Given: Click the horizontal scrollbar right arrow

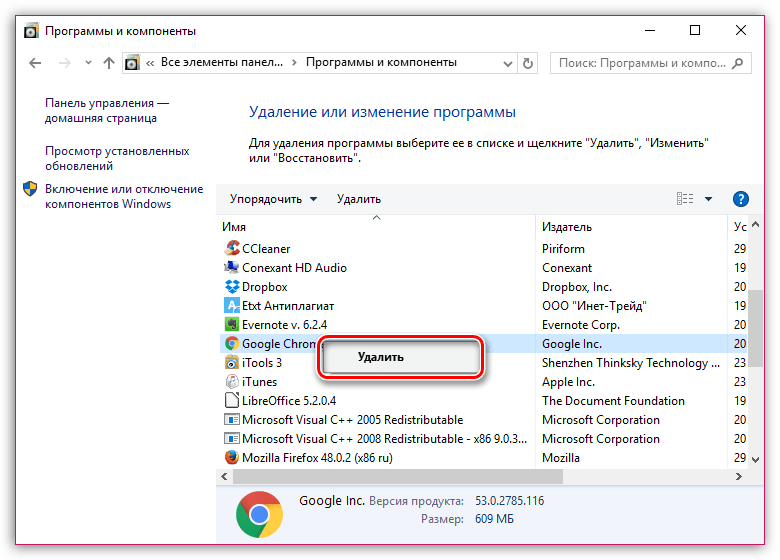Looking at the screenshot, I should pyautogui.click(x=739, y=476).
